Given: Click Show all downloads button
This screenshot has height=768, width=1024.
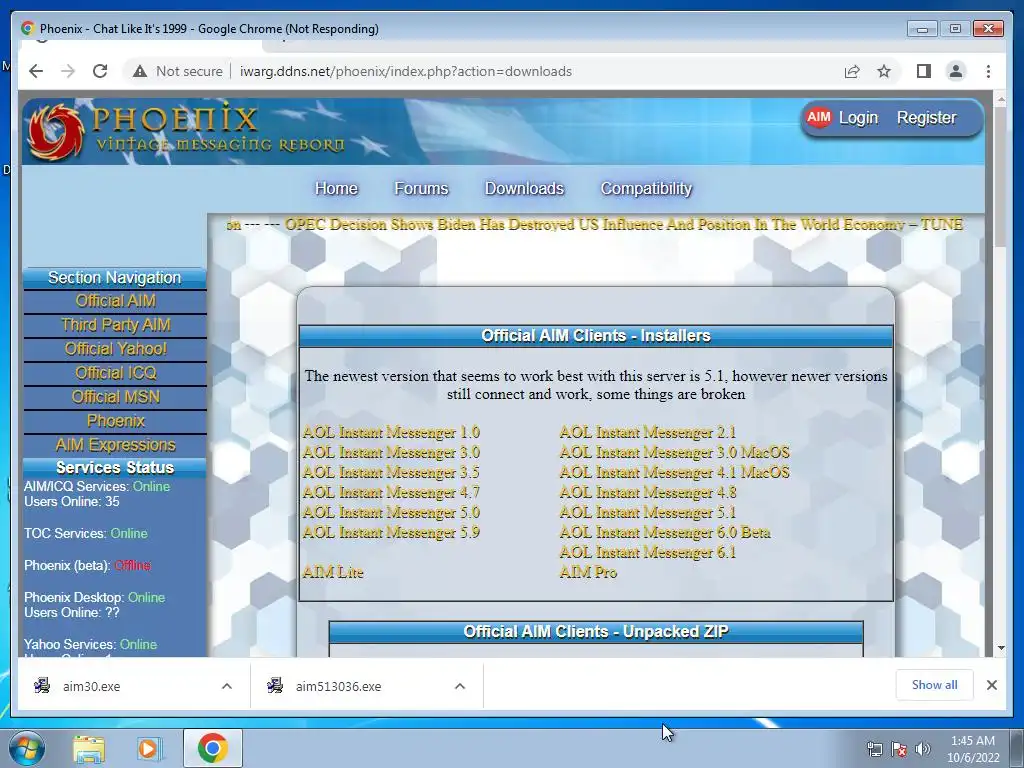Looking at the screenshot, I should pyautogui.click(x=935, y=685).
